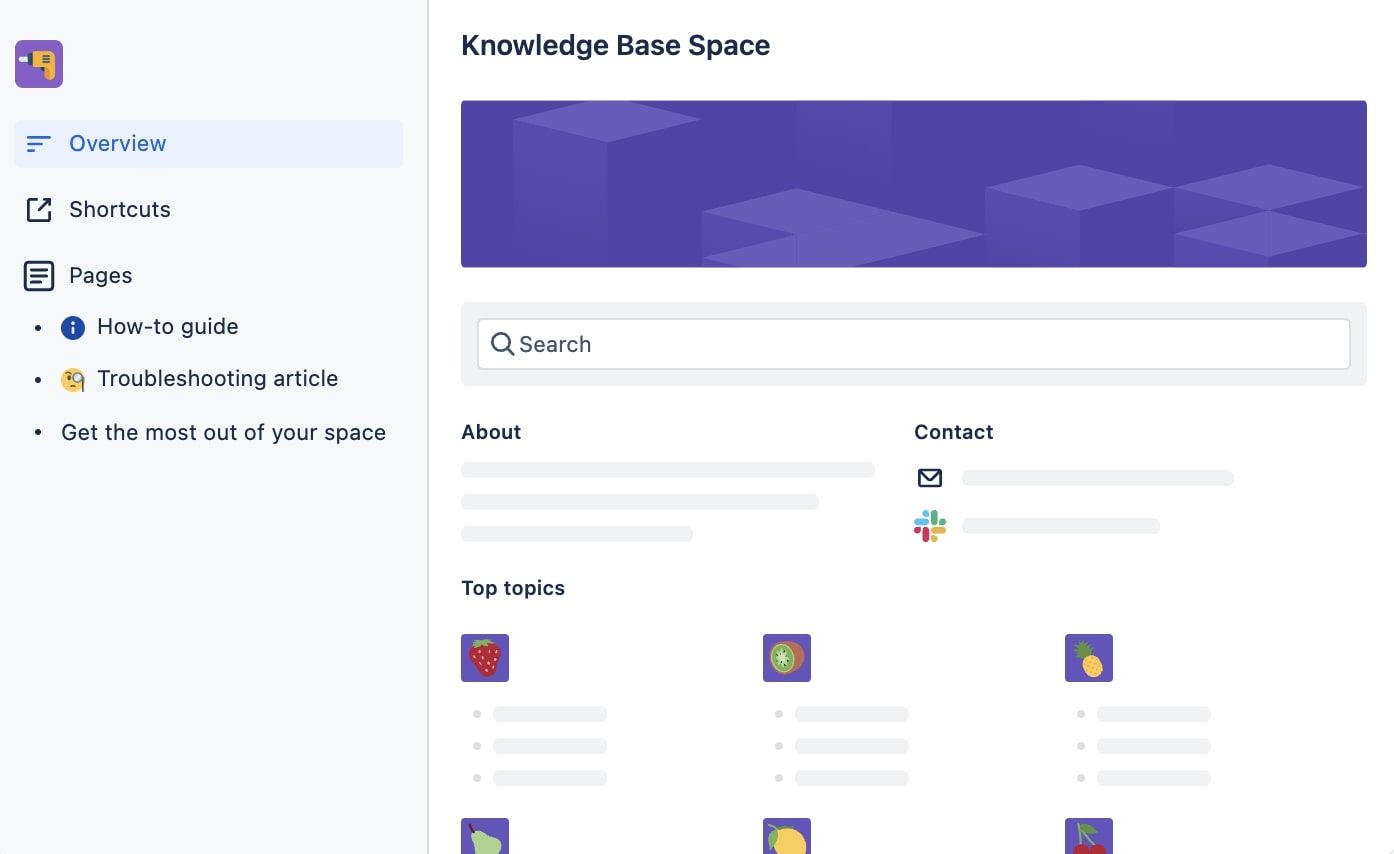Select the Overview icon in the sidebar
The height and width of the screenshot is (854, 1394).
[38, 143]
